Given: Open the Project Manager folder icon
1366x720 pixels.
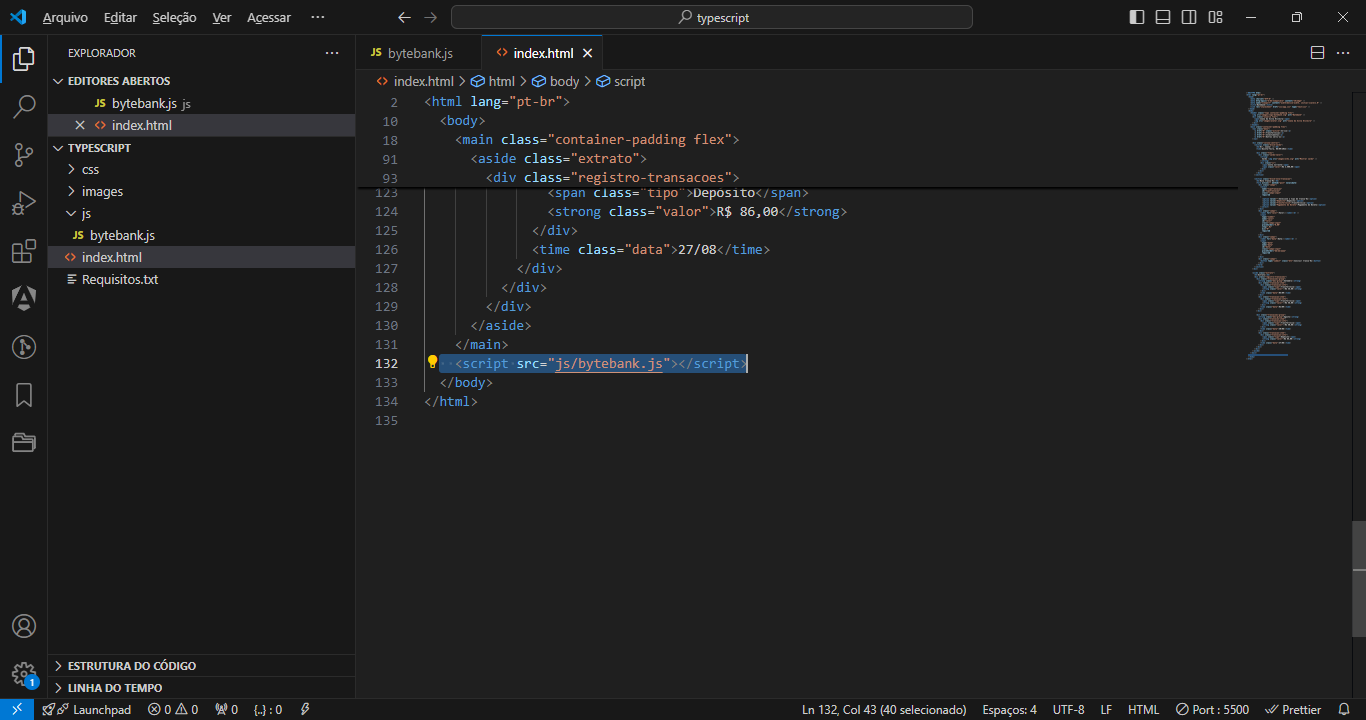Looking at the screenshot, I should pos(24,443).
